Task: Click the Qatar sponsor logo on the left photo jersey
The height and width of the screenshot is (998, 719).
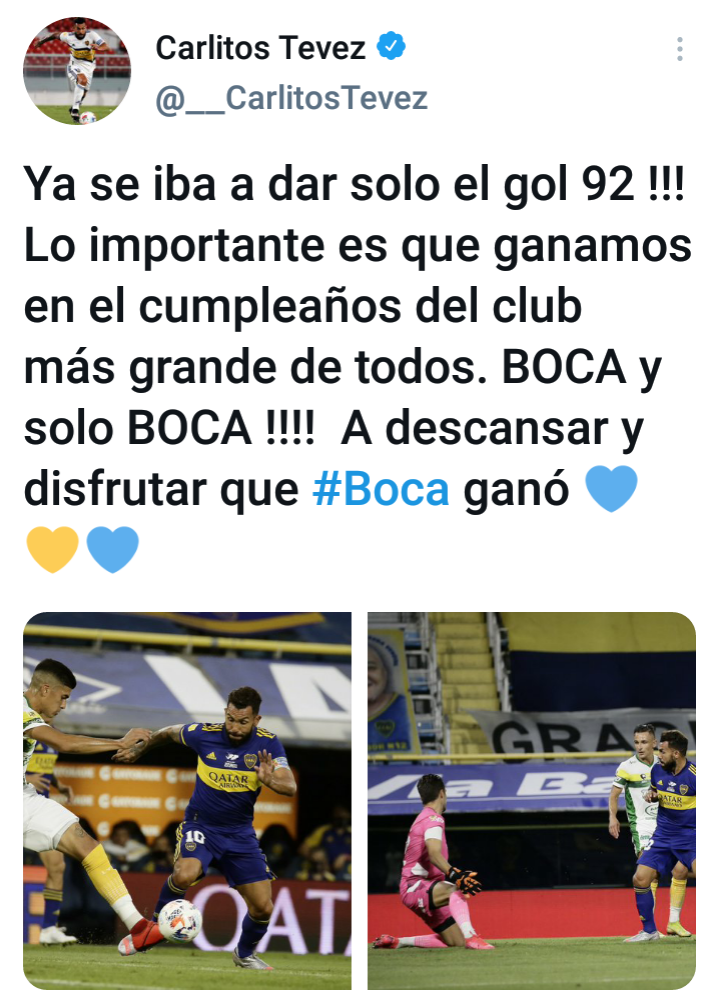Action: click(229, 780)
